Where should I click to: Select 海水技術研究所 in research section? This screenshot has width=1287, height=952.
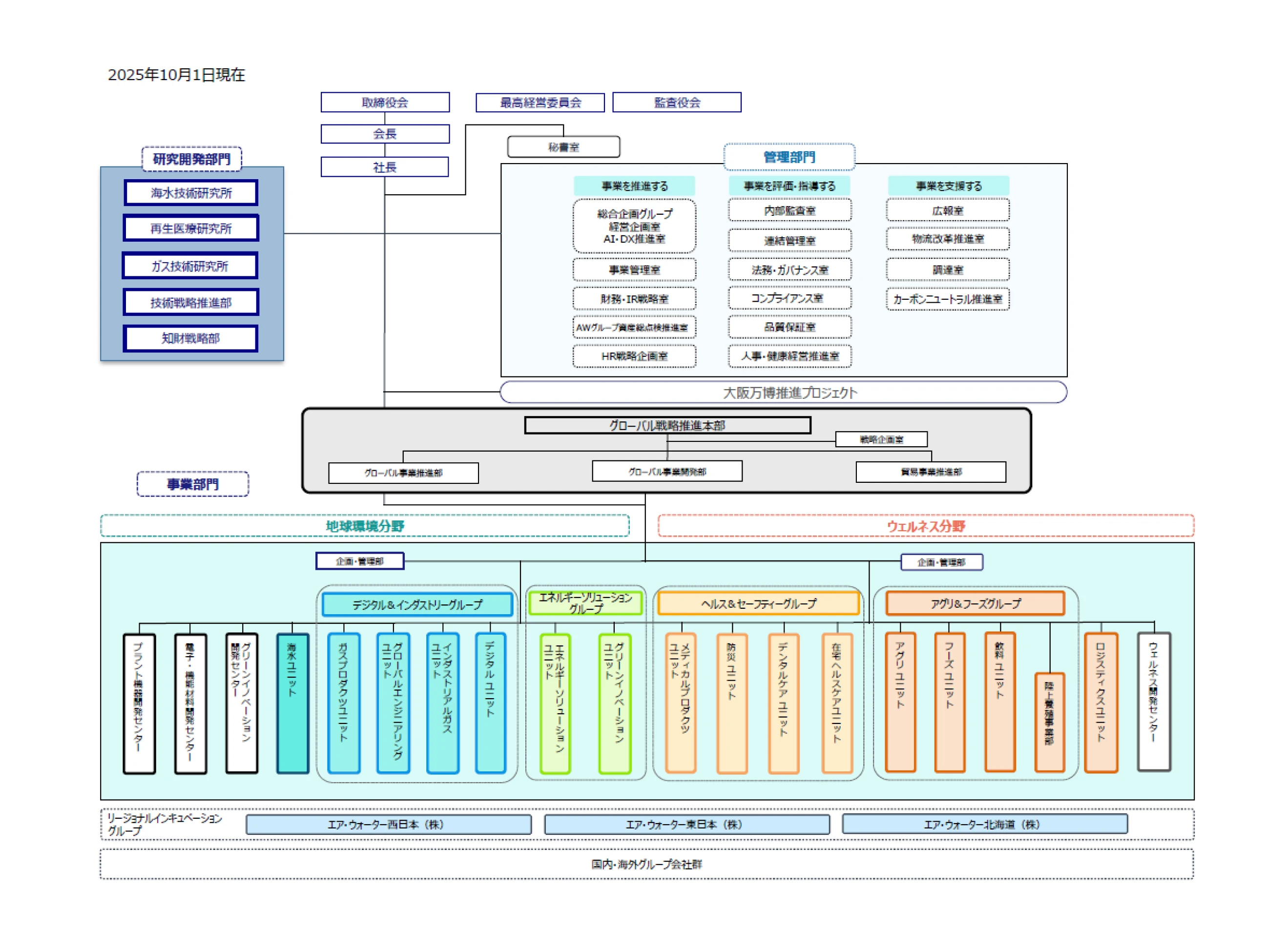click(191, 192)
